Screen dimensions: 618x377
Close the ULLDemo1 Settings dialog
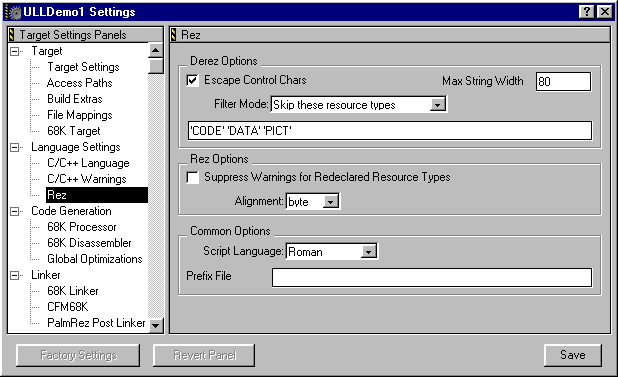pyautogui.click(x=605, y=12)
